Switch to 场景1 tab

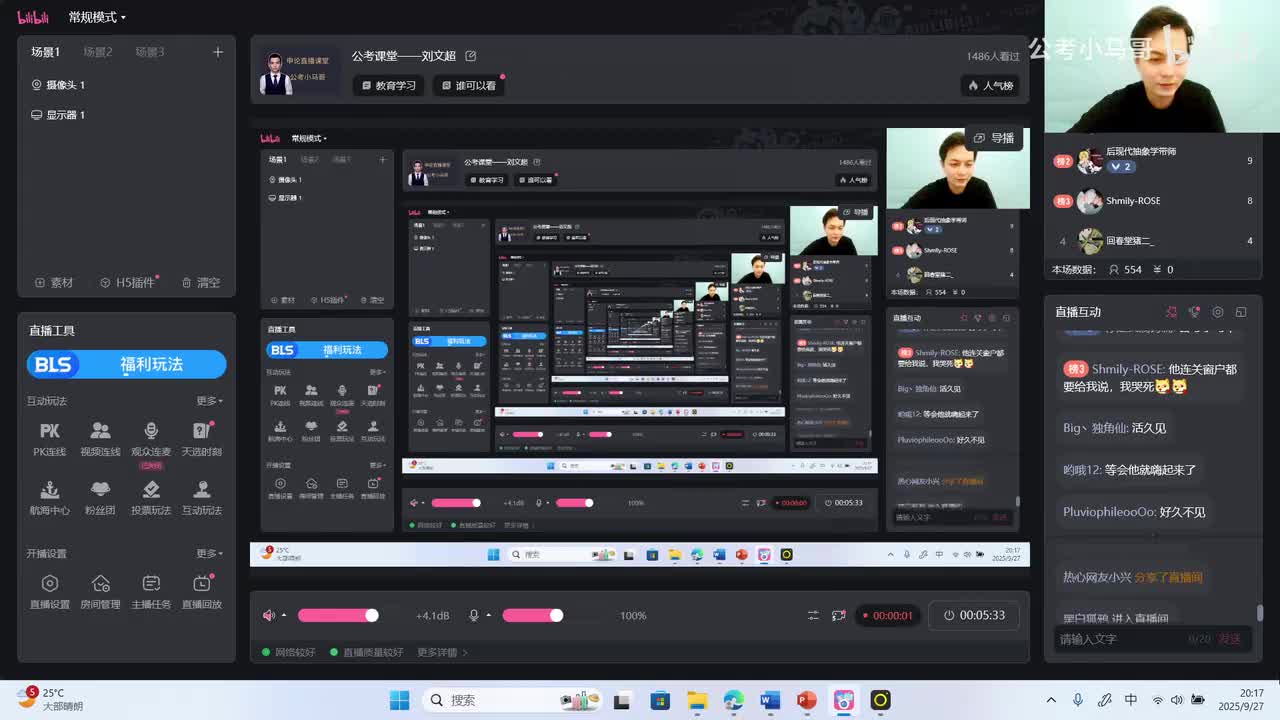[x=45, y=52]
